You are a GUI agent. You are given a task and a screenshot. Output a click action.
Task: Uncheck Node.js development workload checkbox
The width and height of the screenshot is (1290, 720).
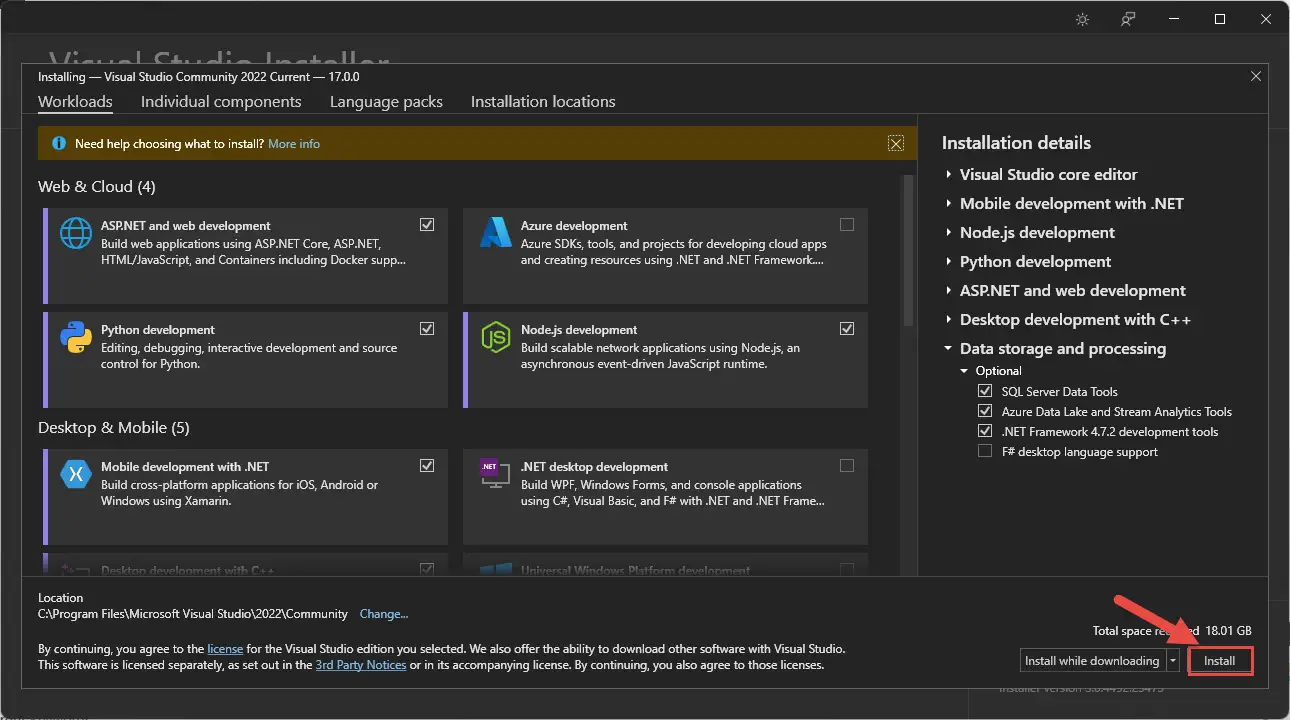tap(847, 329)
